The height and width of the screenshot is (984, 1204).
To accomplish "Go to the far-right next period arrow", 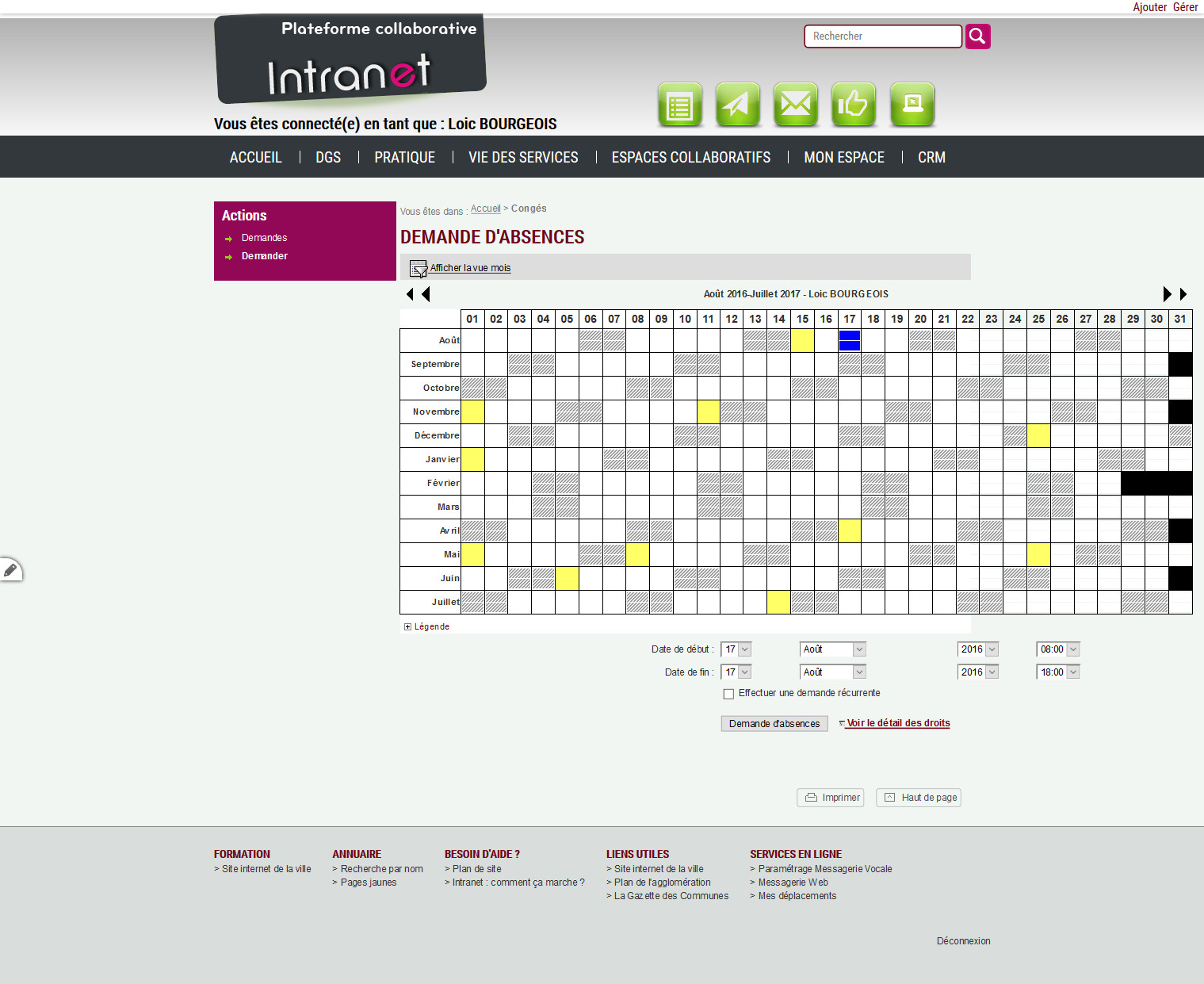I will coord(1183,294).
